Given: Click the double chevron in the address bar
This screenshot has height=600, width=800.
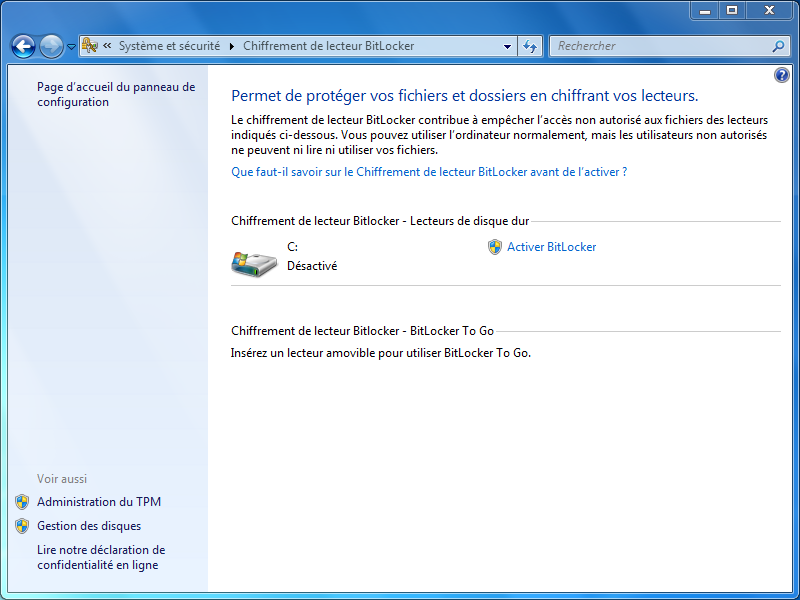Looking at the screenshot, I should pyautogui.click(x=107, y=46).
